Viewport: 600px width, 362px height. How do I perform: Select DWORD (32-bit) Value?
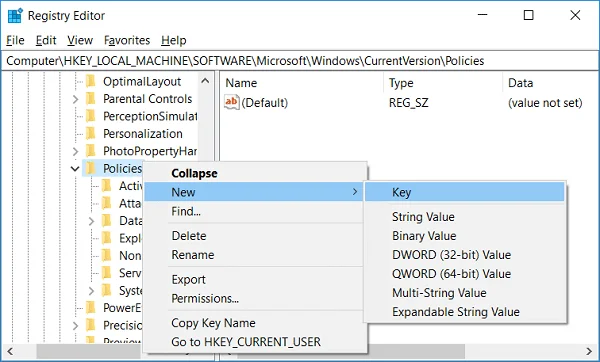tap(465, 255)
